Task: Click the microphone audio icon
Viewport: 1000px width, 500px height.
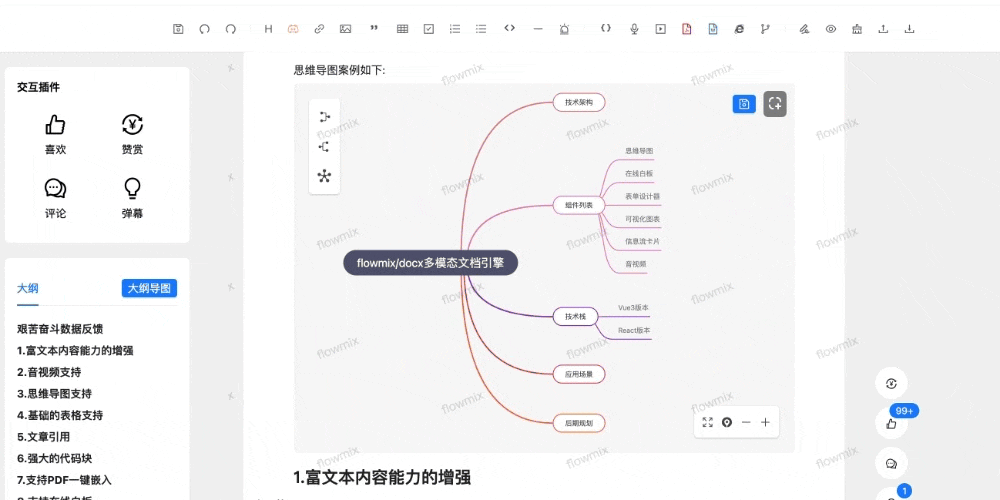Action: [635, 29]
